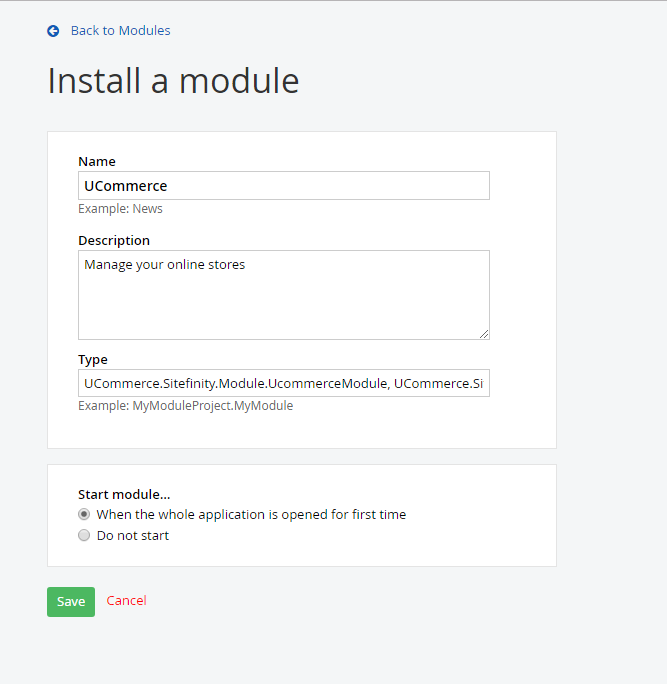Click the back arrow icon

pyautogui.click(x=53, y=31)
